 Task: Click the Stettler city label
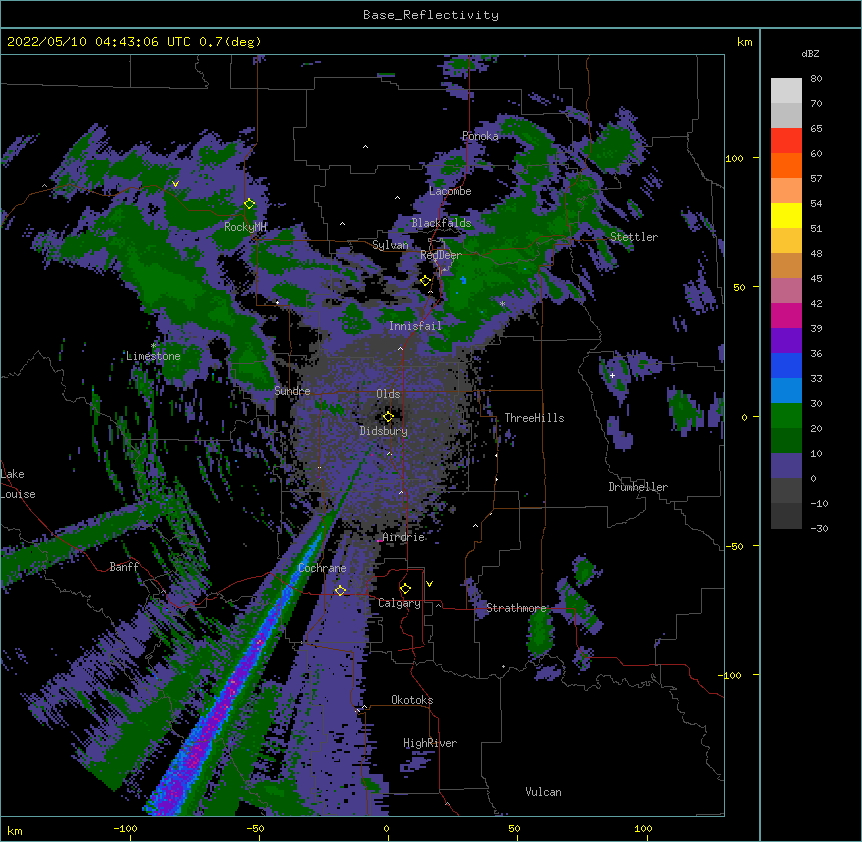click(634, 237)
